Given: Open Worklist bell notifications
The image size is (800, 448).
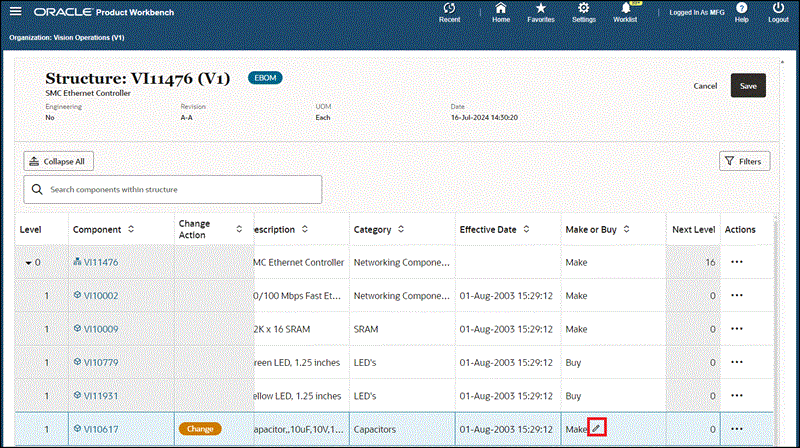Looking at the screenshot, I should tap(626, 8).
